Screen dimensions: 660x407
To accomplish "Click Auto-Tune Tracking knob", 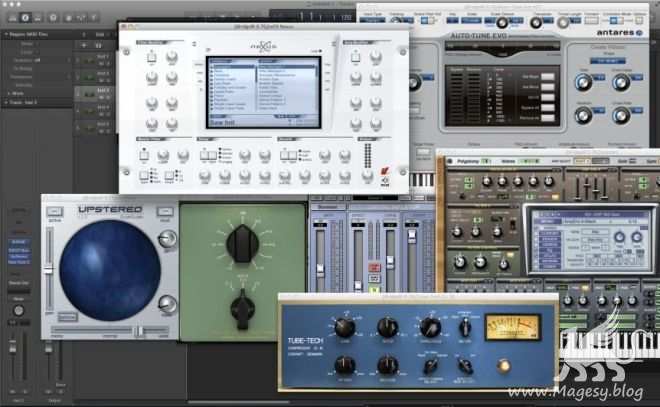I will coord(396,20).
